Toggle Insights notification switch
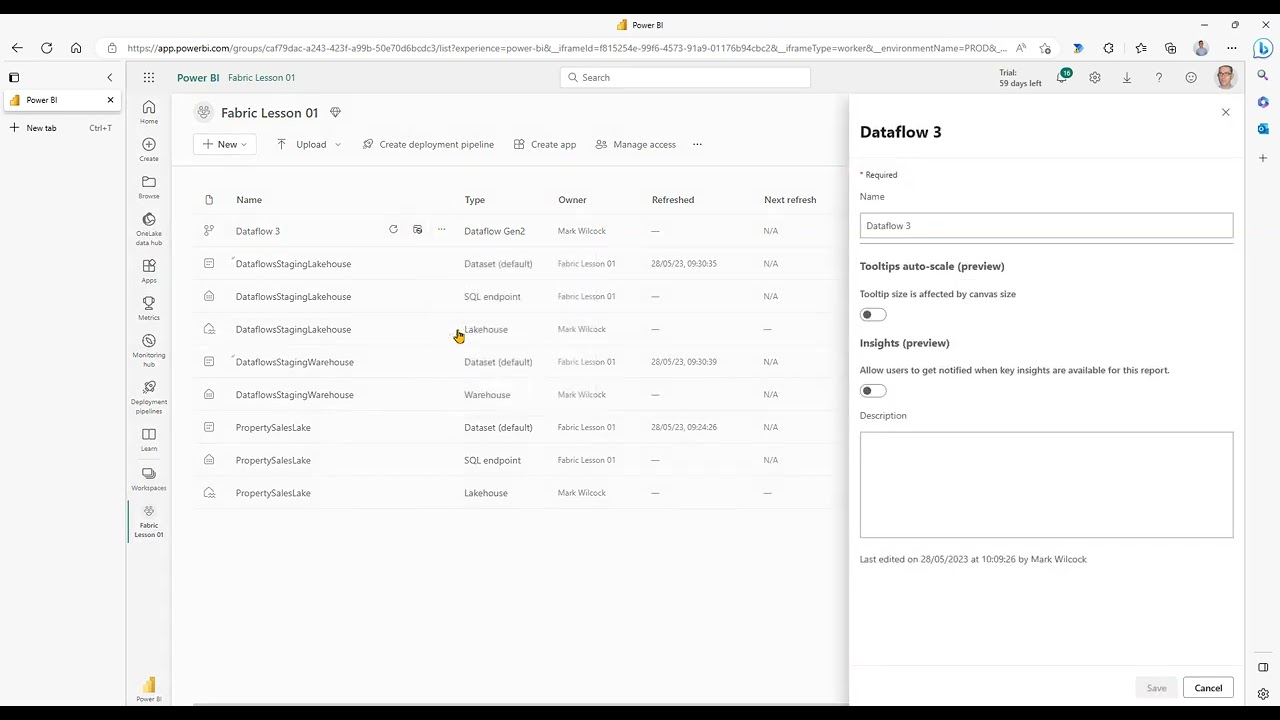The image size is (1280, 720). [x=873, y=391]
